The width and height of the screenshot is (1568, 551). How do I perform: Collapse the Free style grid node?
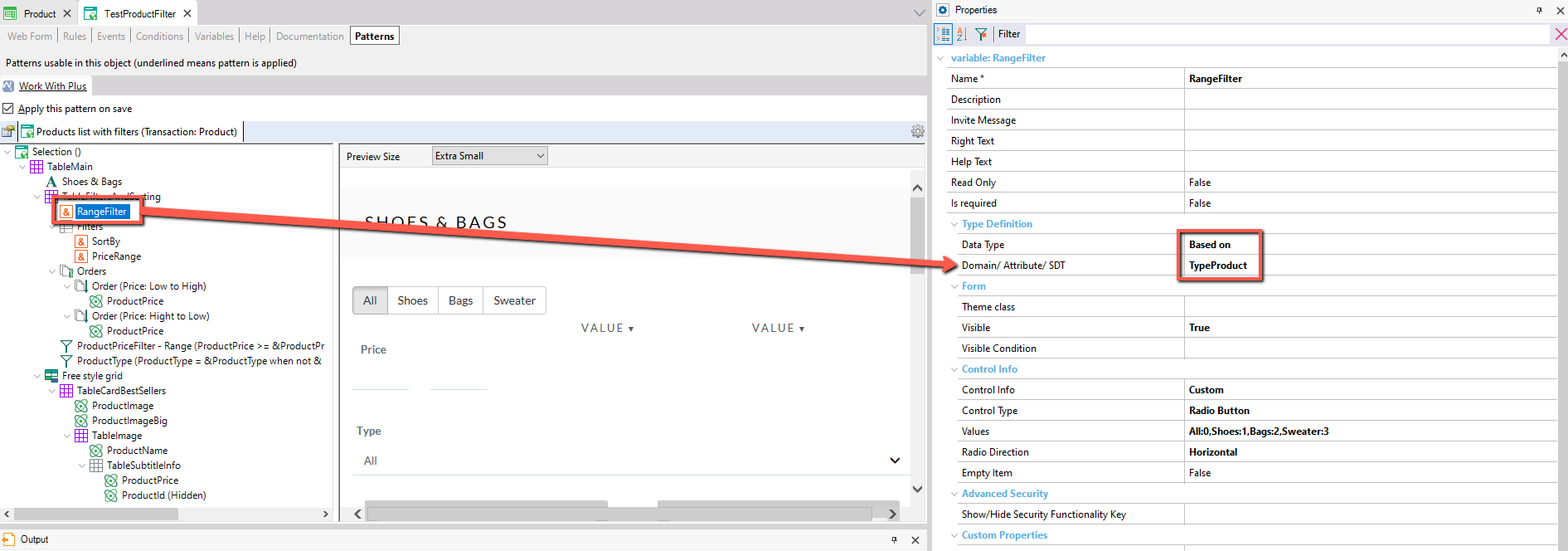click(x=37, y=376)
